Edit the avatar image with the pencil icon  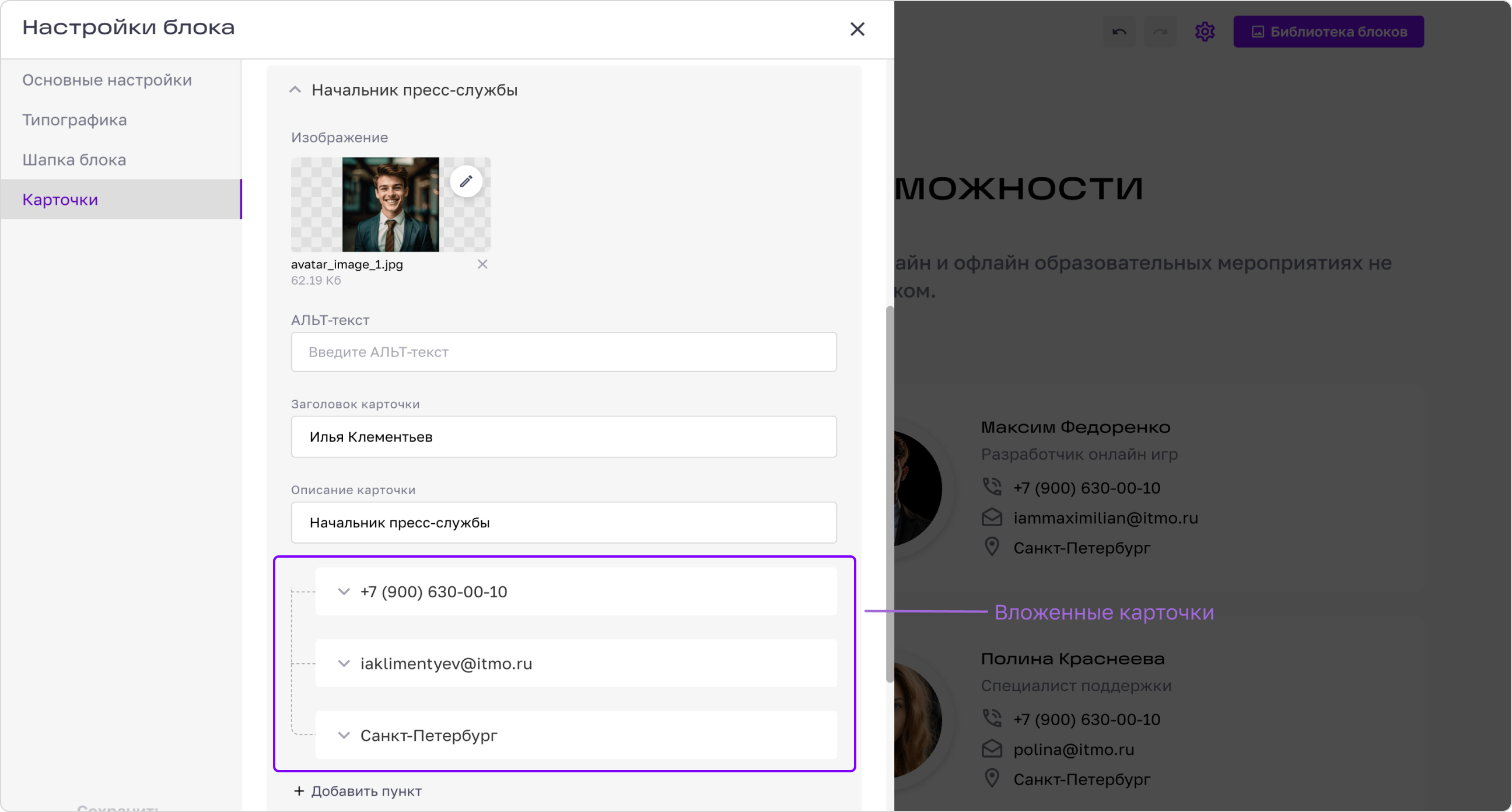[x=466, y=181]
